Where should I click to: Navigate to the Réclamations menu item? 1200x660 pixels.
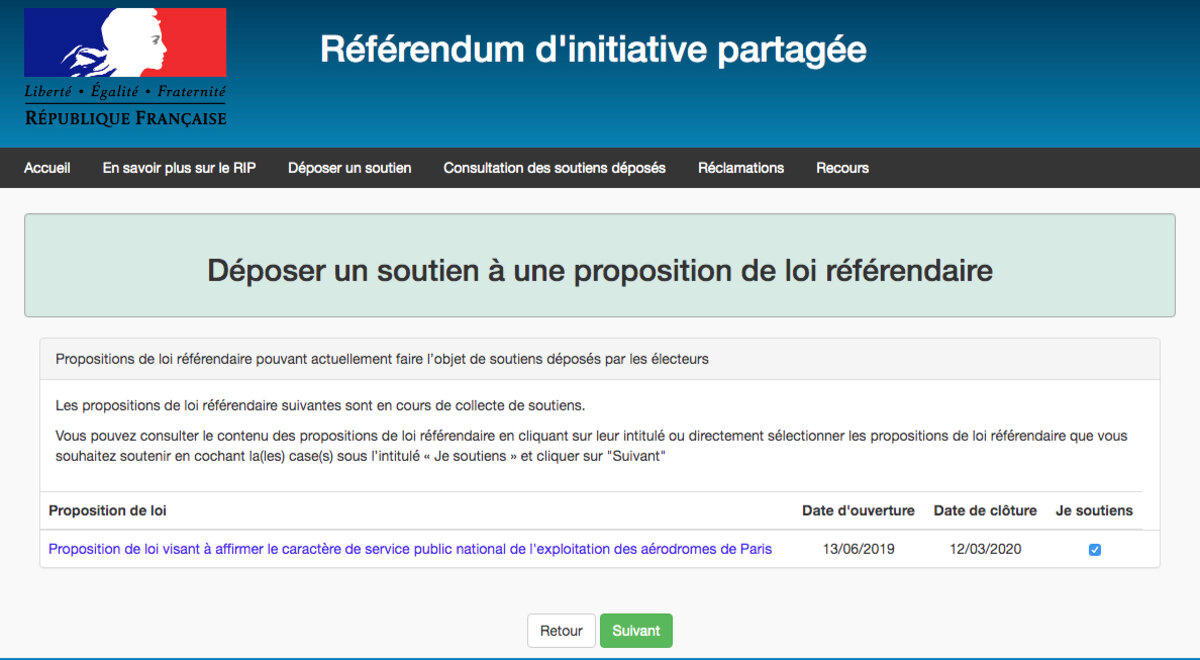740,168
